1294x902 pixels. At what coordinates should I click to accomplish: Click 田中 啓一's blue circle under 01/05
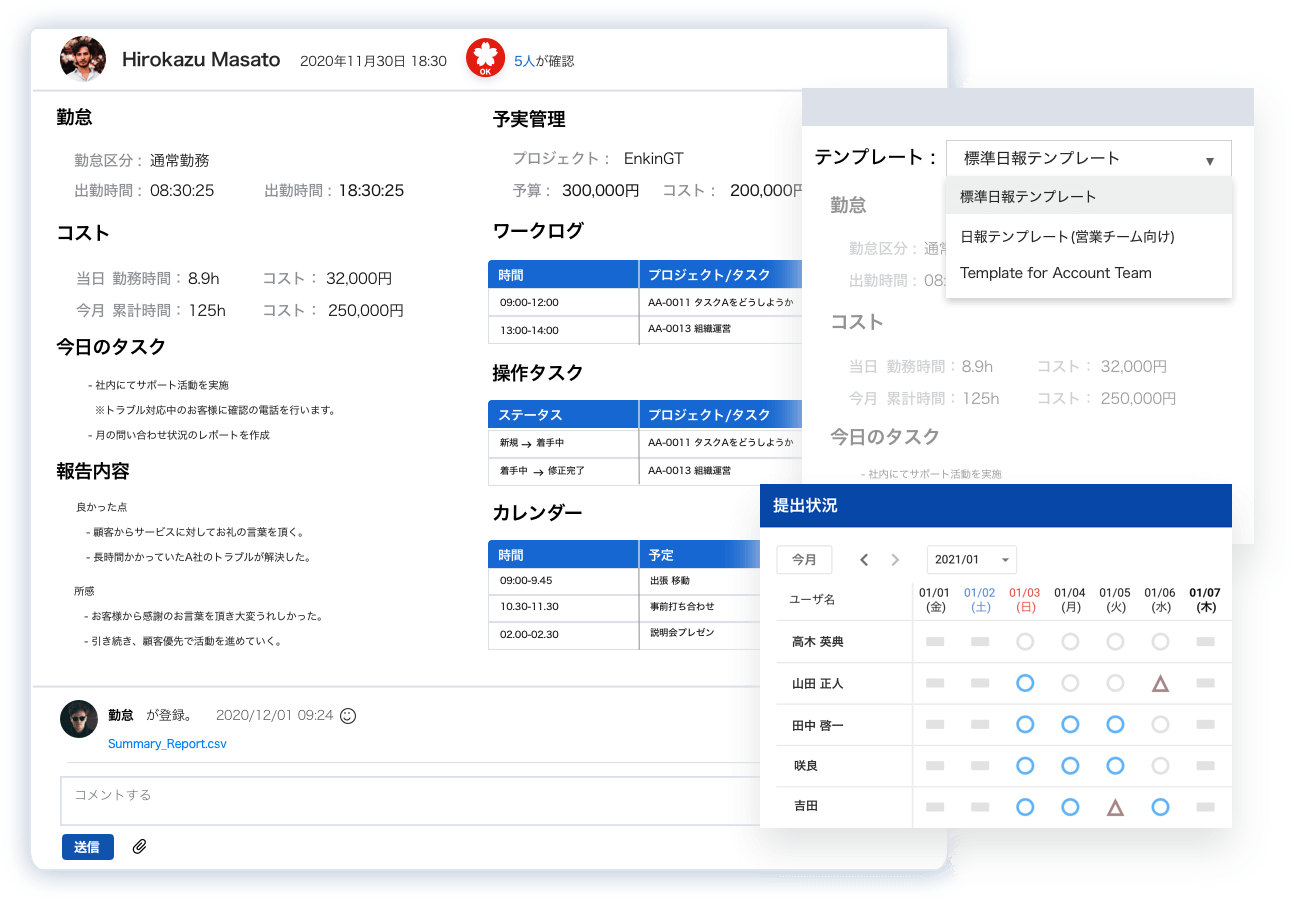pos(1115,724)
